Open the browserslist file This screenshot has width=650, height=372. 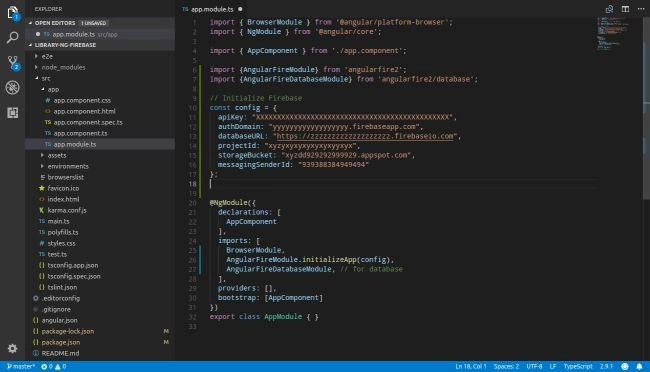pyautogui.click(x=65, y=177)
